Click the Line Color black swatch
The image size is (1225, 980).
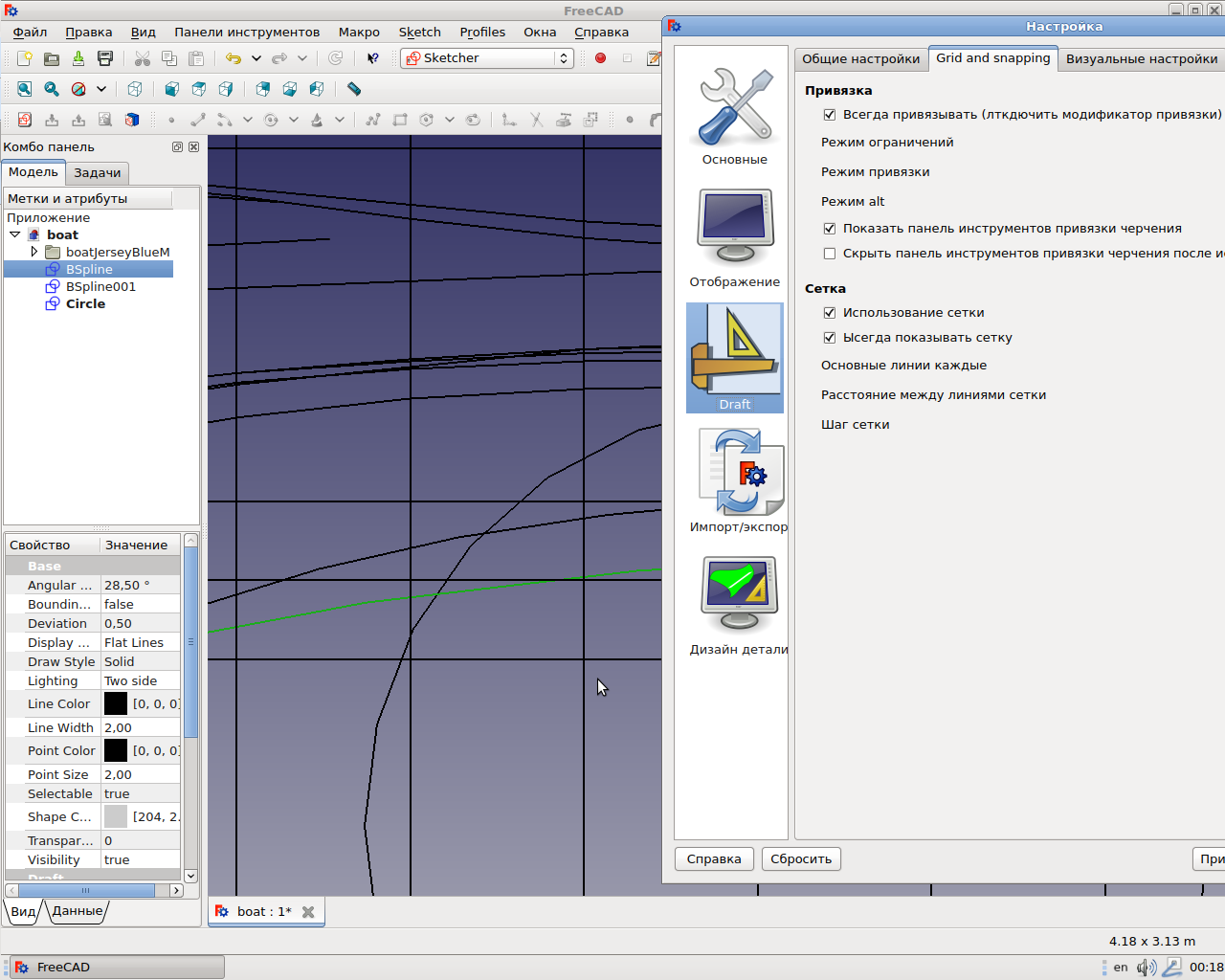click(x=115, y=703)
